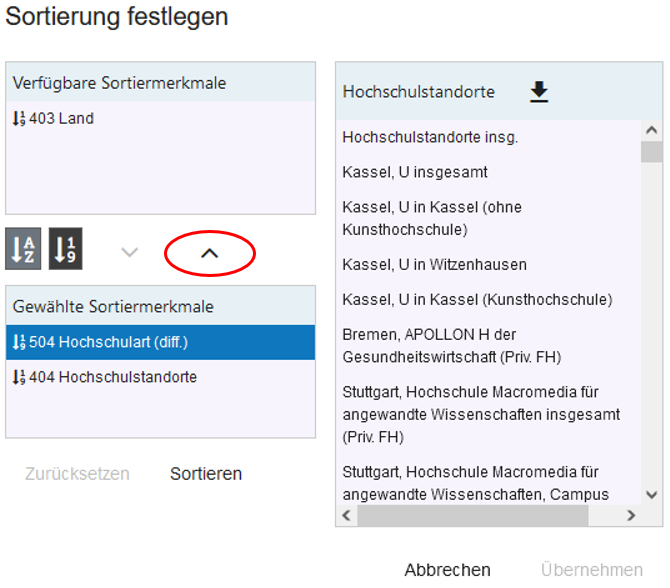Move selected criterion up with chevron

(x=209, y=254)
